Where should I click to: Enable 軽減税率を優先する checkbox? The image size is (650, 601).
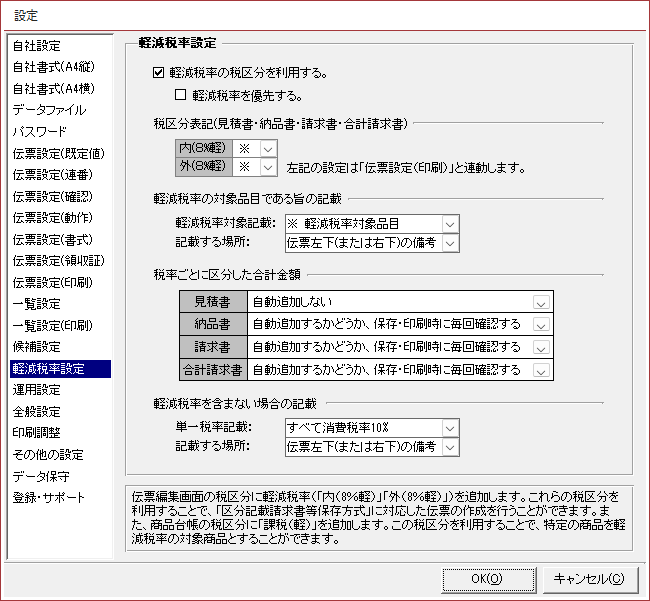[x=180, y=96]
